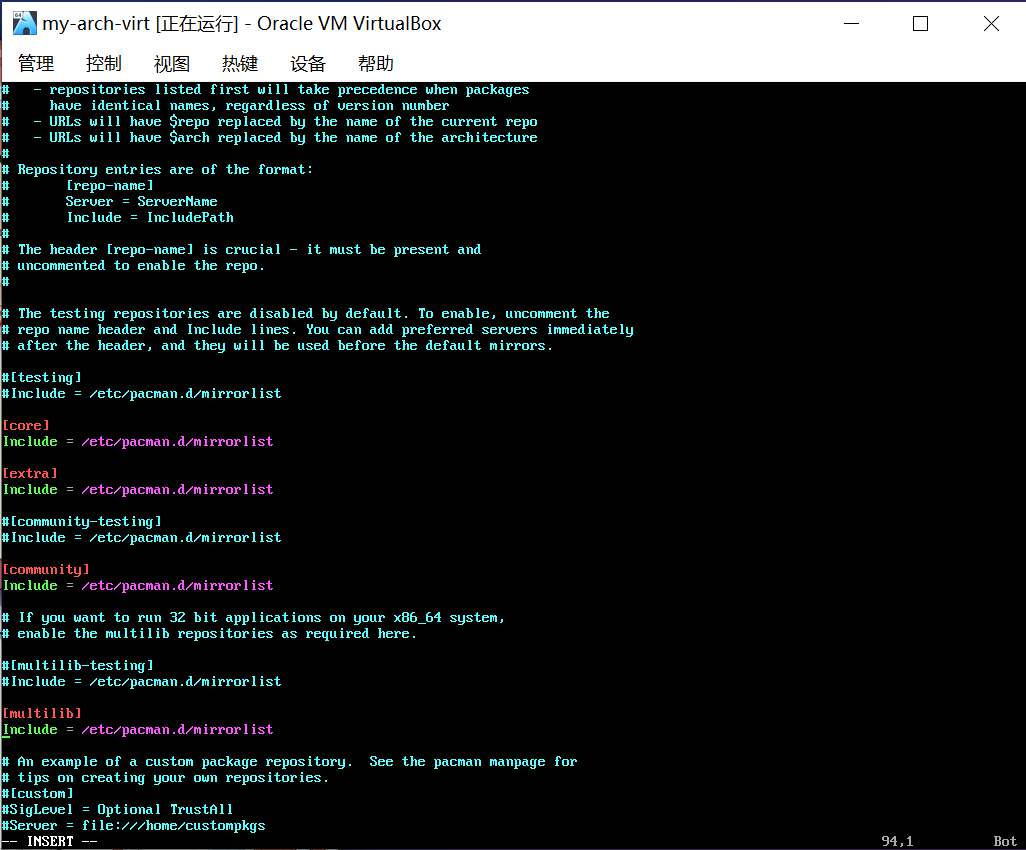Click the #SigLevel = Optional TrustAll line

coord(118,809)
